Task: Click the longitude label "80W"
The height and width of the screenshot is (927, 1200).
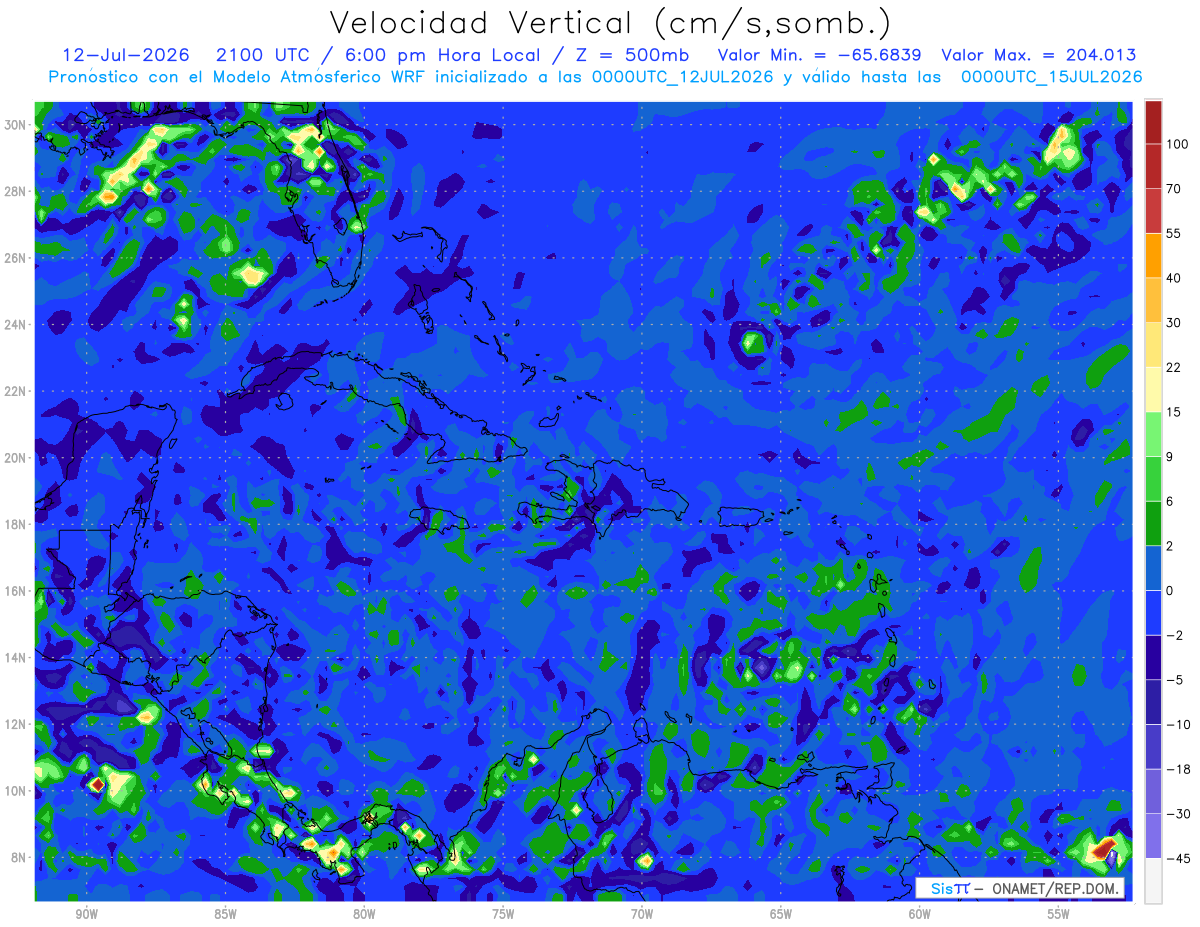Action: (364, 914)
